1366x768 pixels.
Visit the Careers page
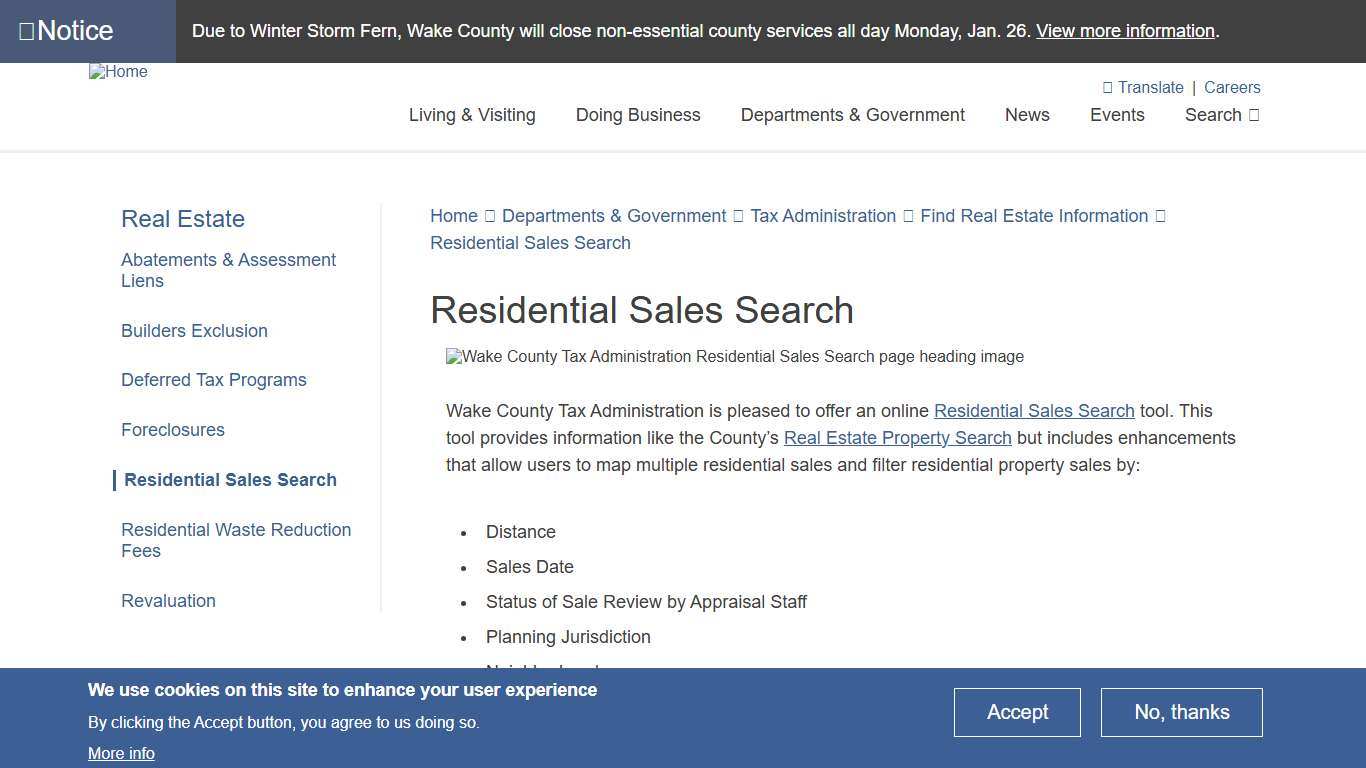[1232, 87]
